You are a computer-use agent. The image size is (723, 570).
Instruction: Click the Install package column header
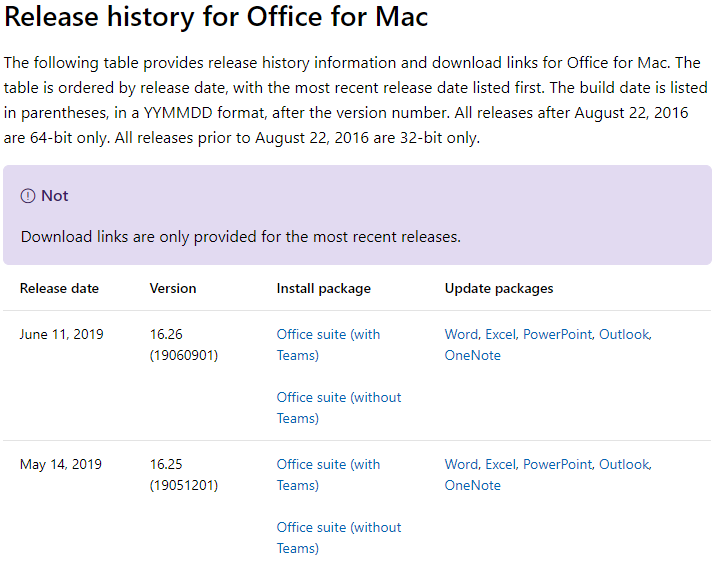coord(324,289)
